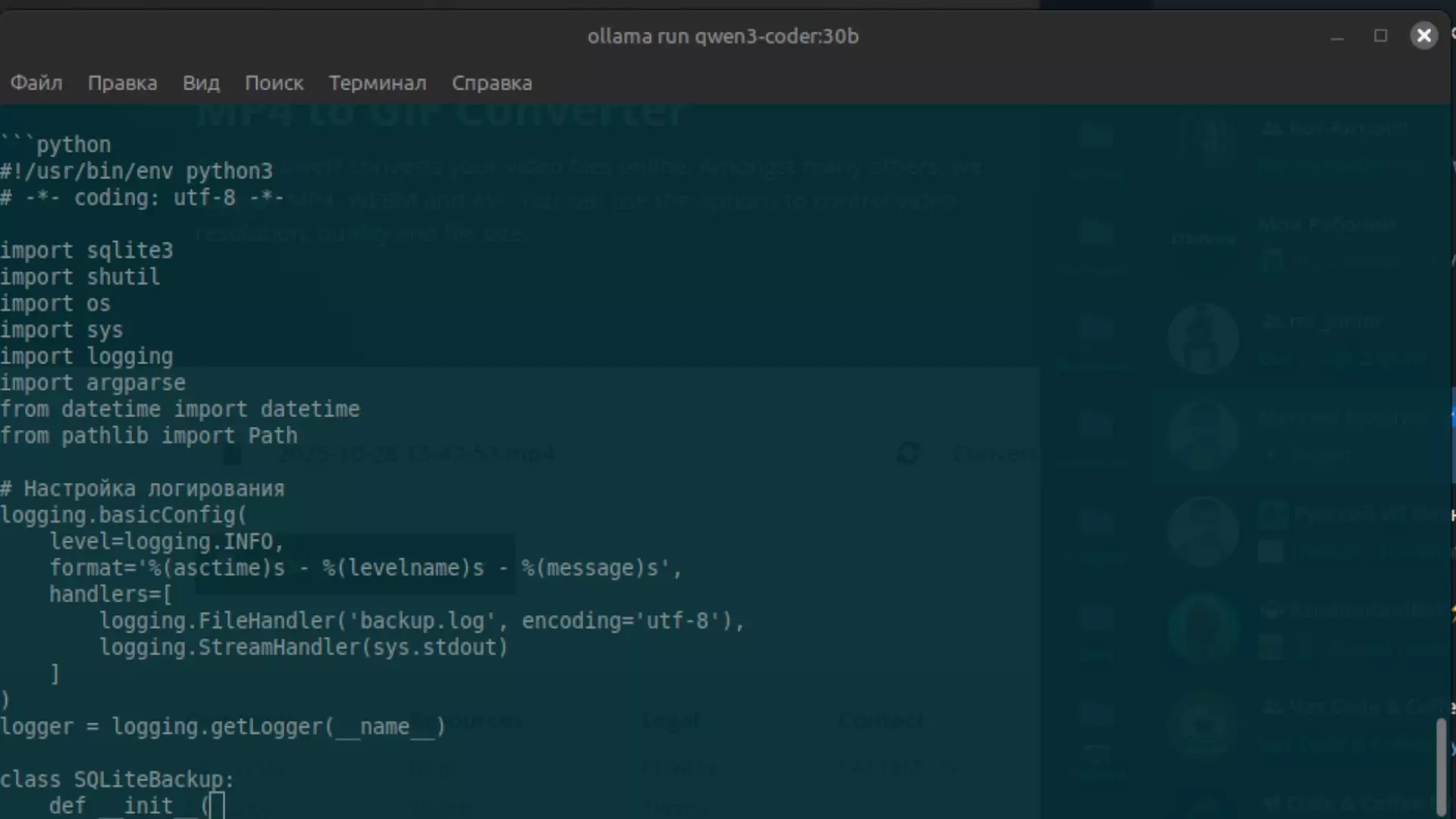Open the Правка menu
Image resolution: width=1456 pixels, height=819 pixels.
[122, 83]
